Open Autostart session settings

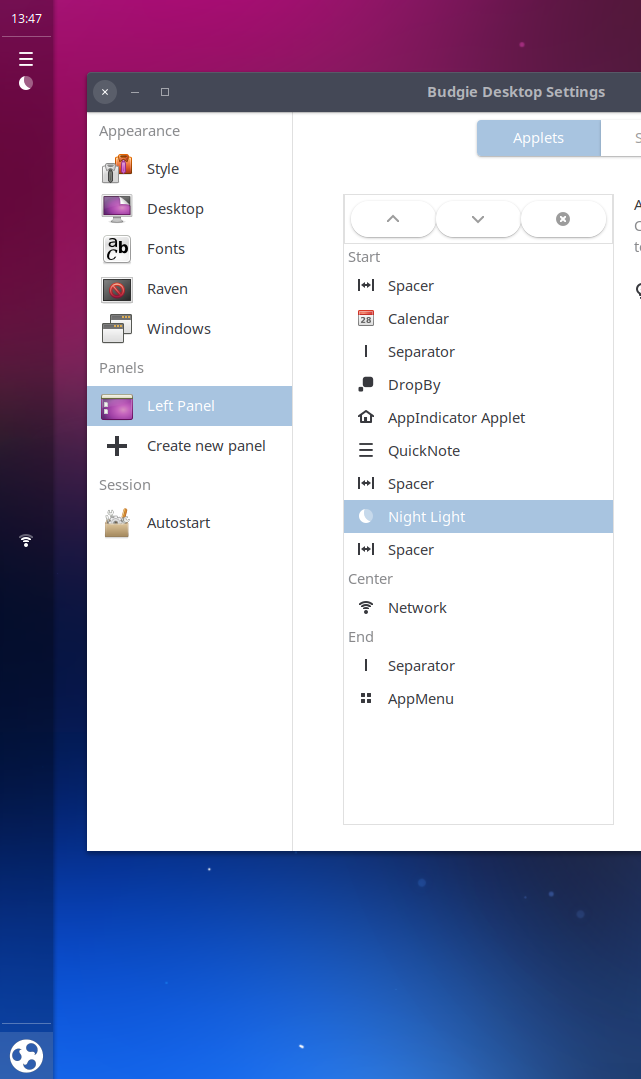[x=189, y=523]
